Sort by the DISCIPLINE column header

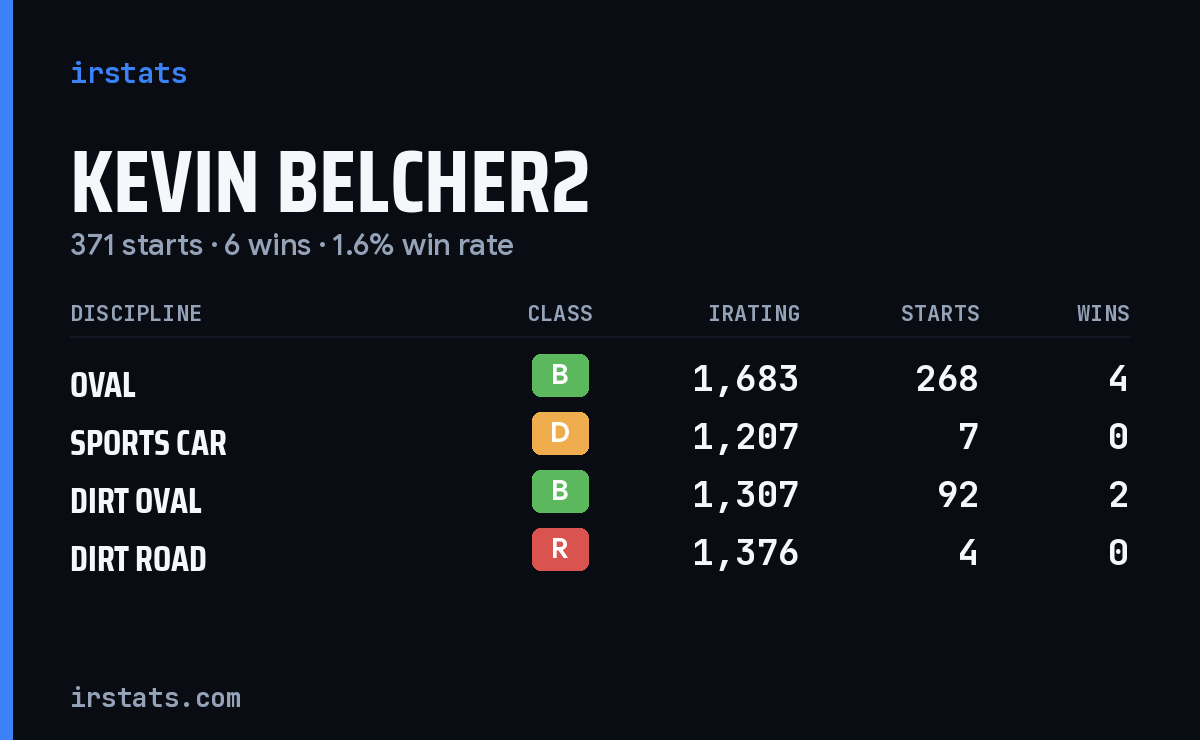pyautogui.click(x=136, y=314)
